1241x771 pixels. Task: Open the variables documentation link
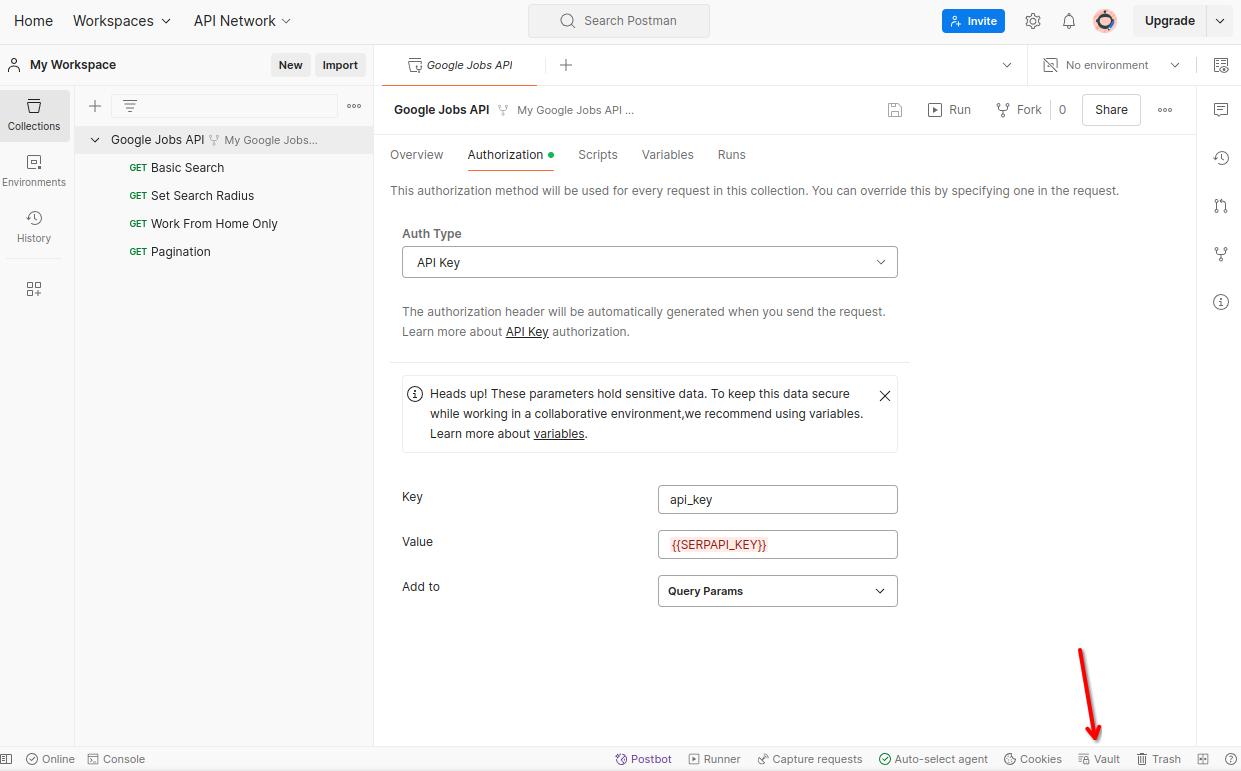tap(559, 434)
